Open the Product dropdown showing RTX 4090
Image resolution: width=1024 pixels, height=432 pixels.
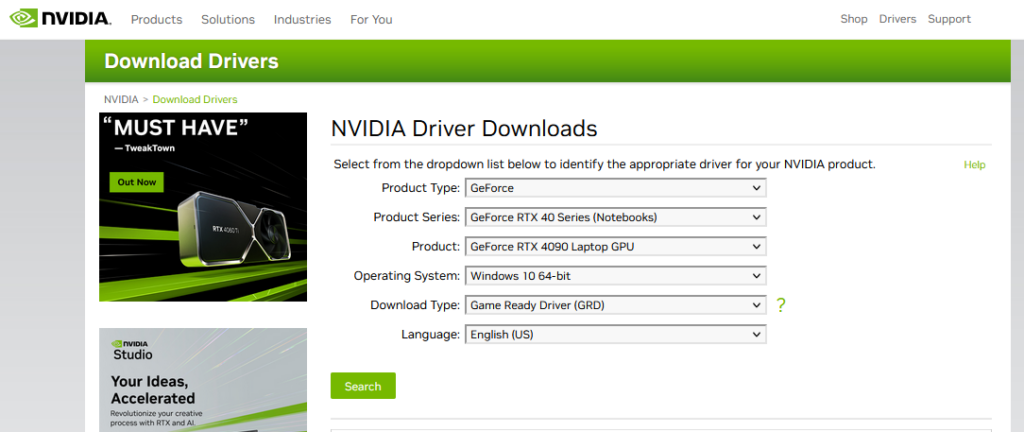pyautogui.click(x=615, y=247)
